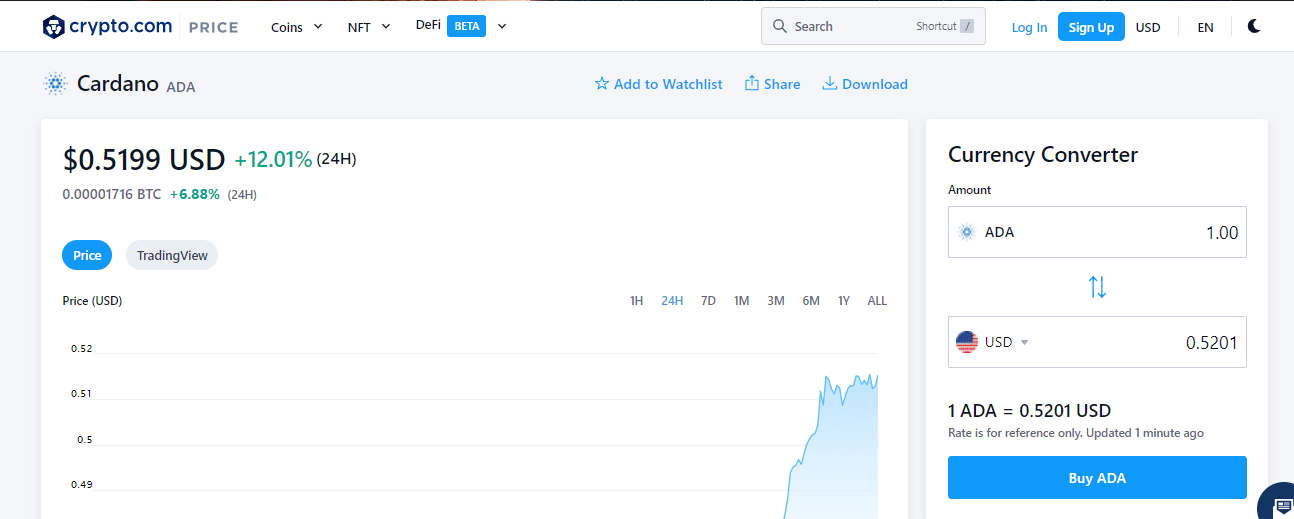Select the 1Y time range

844,301
